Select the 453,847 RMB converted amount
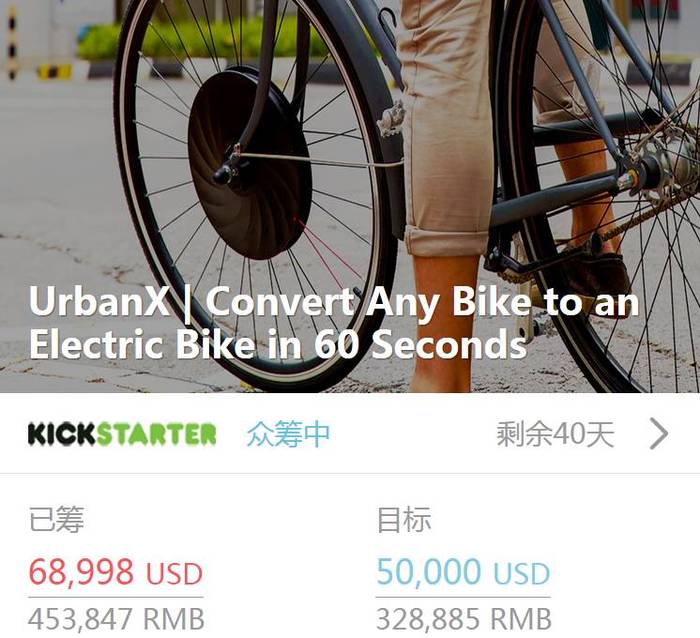 116,619
